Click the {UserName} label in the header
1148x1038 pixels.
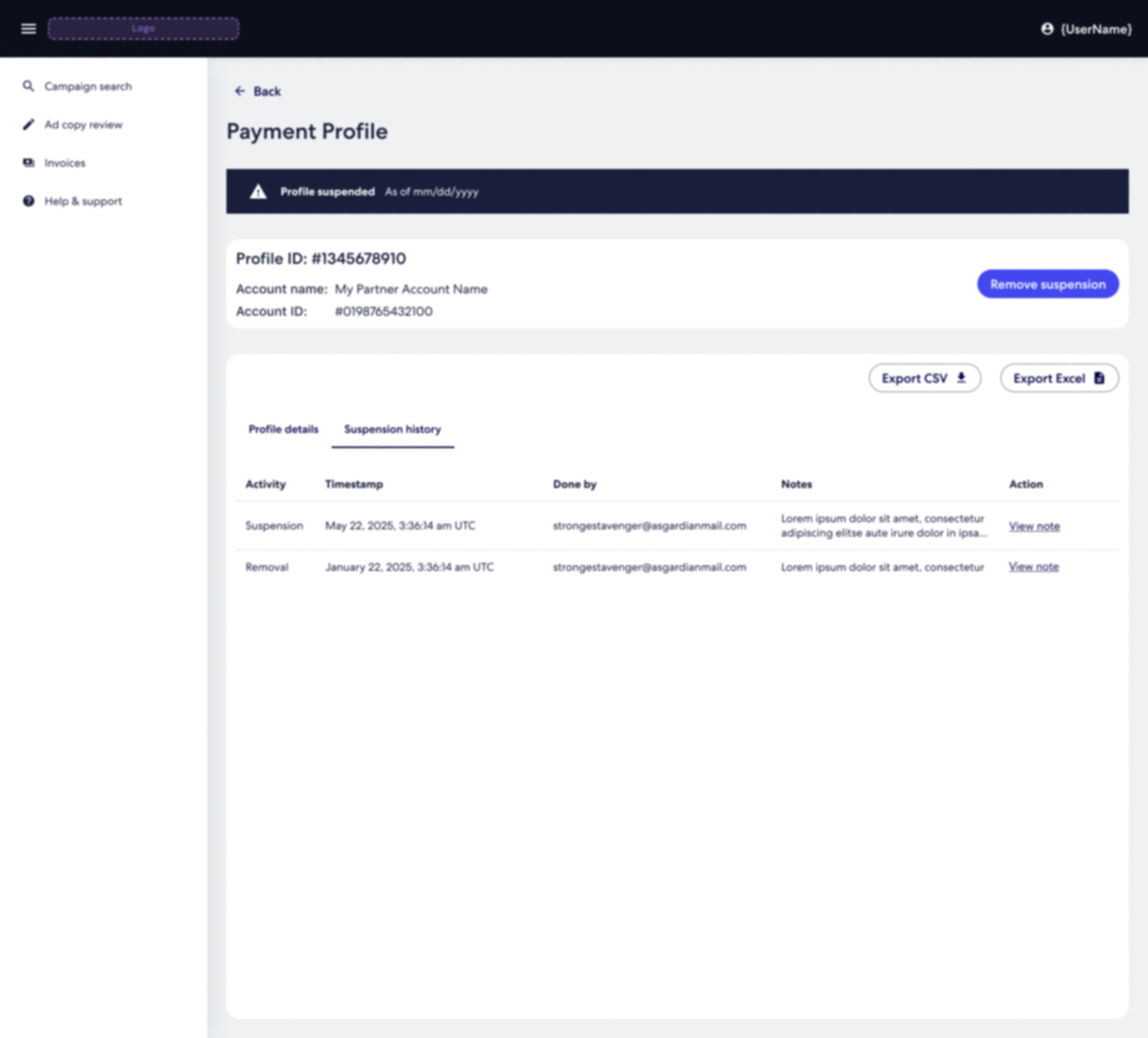[1096, 29]
